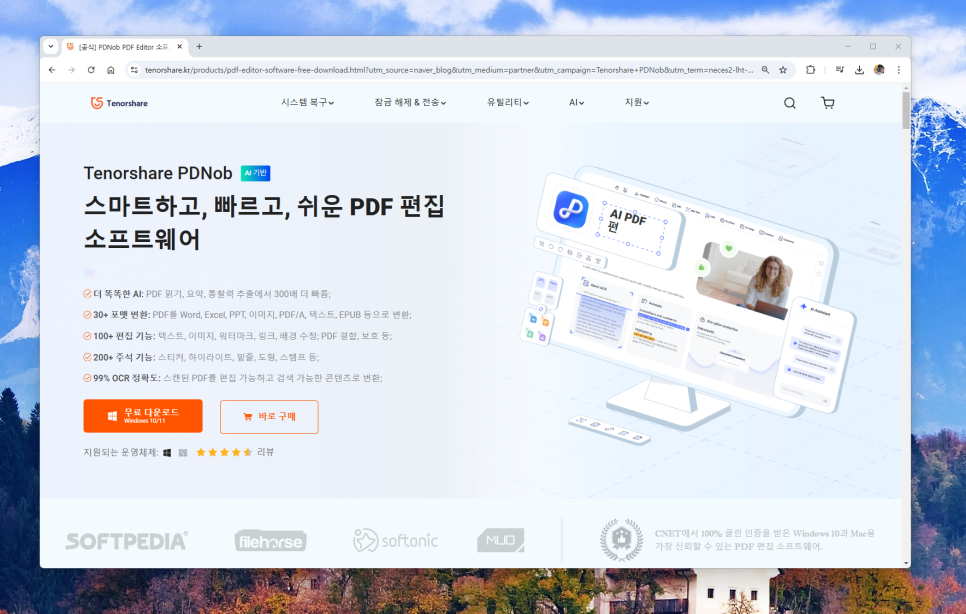Select the PDNob PDF Editor browser tab
This screenshot has width=966, height=614.
tap(123, 47)
